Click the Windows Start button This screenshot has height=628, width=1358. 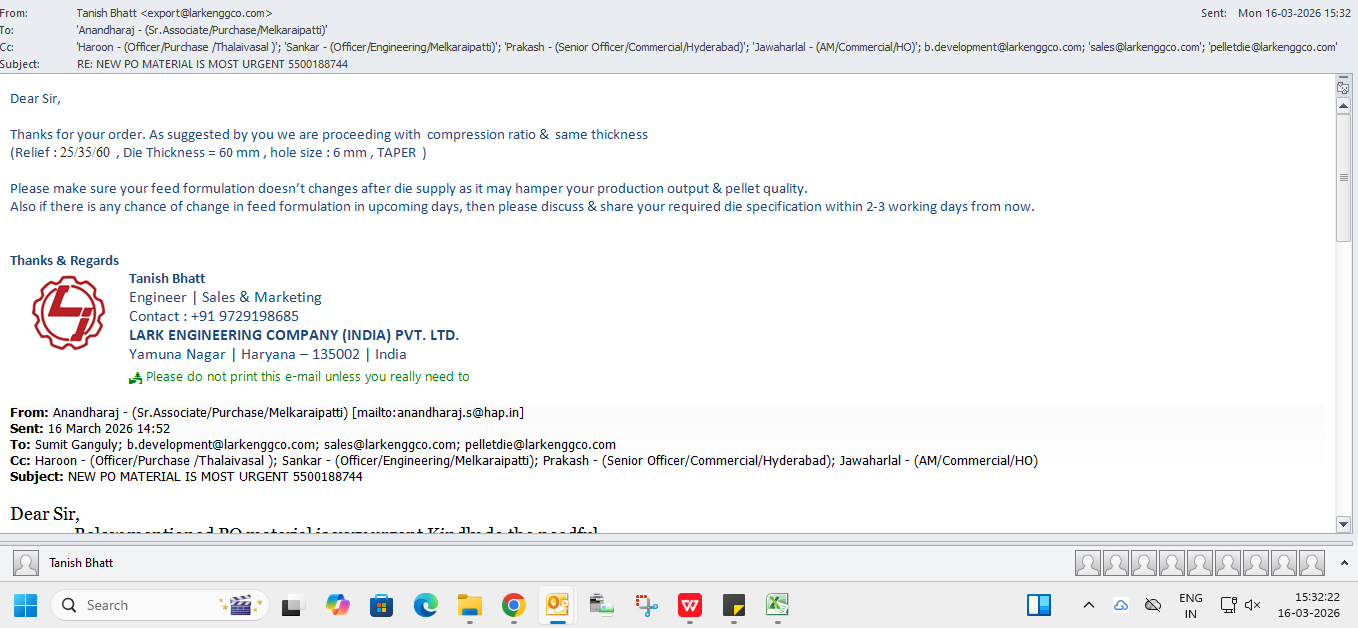pos(25,605)
